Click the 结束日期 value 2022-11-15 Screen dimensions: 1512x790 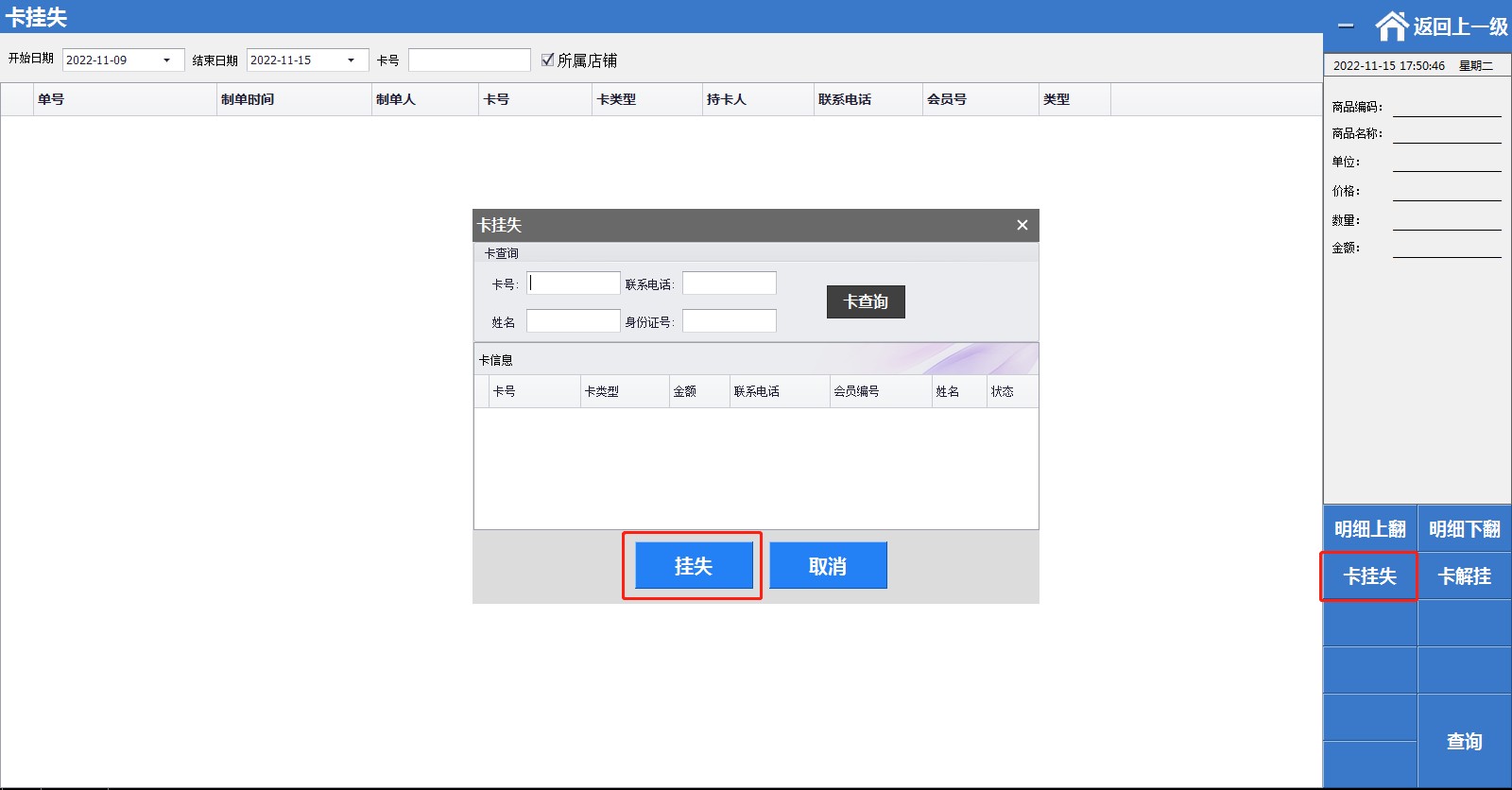[x=281, y=60]
